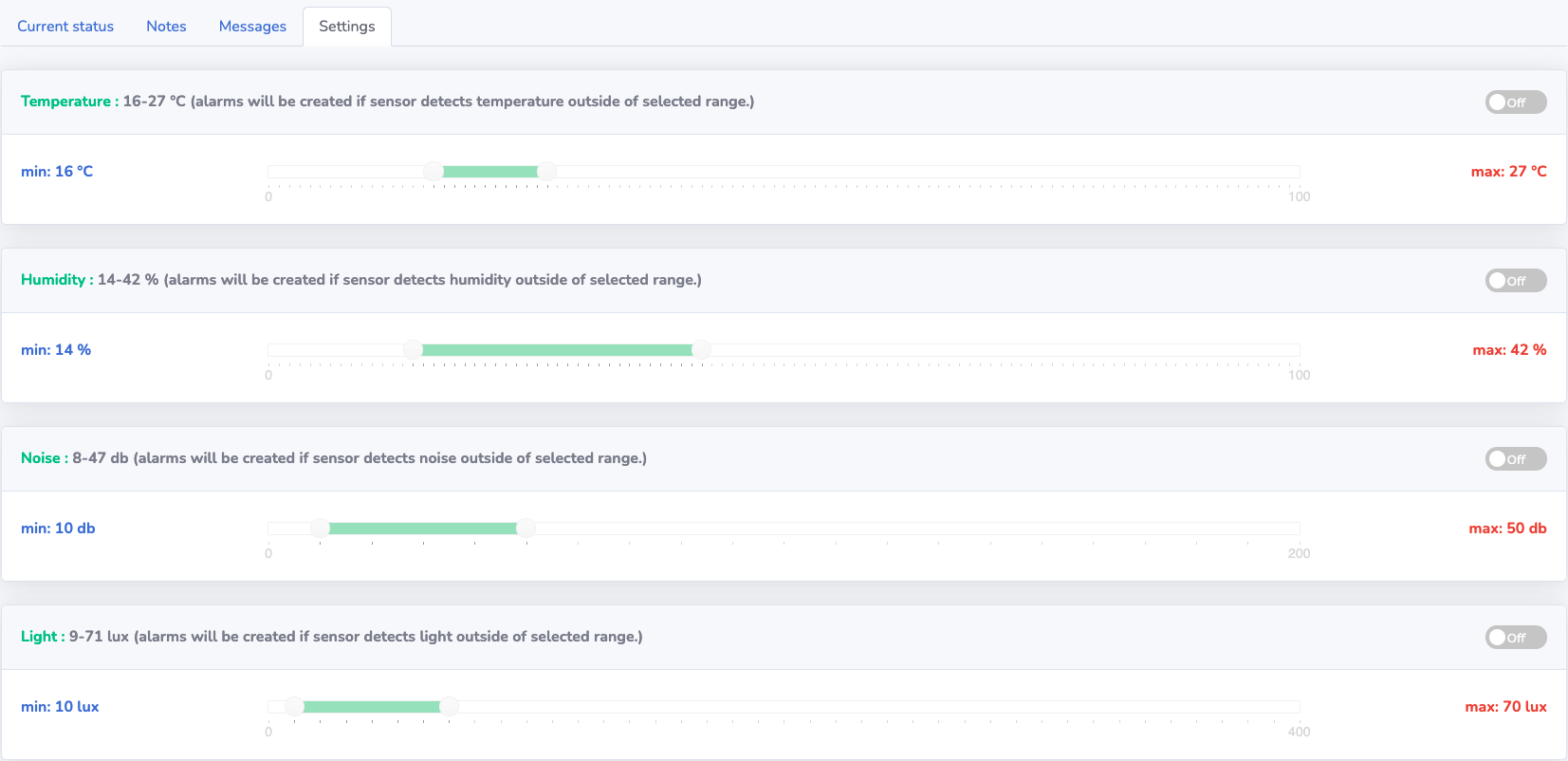Click the Noise minimum slider handle
Viewport: 1568px width, 761px height.
(x=320, y=529)
